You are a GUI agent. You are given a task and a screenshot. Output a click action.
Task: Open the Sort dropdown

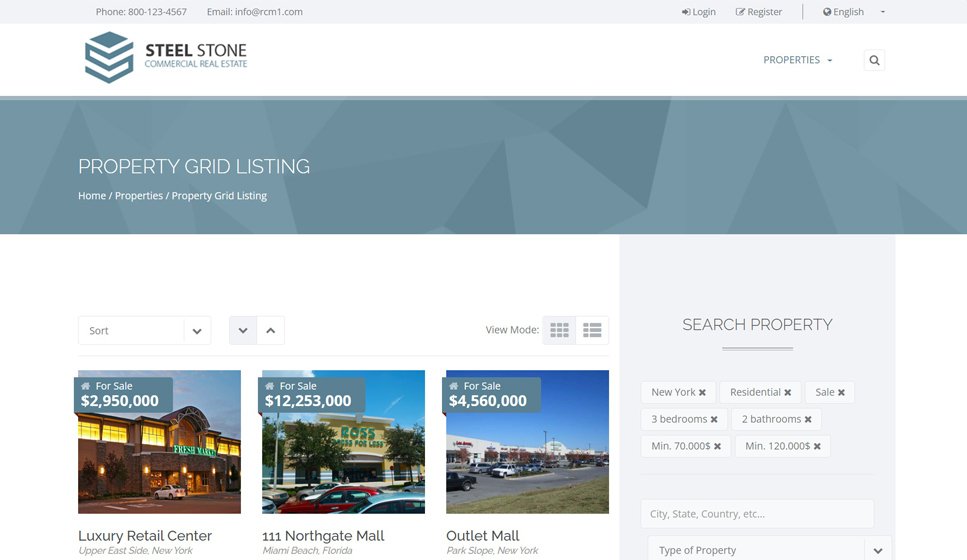click(x=144, y=331)
